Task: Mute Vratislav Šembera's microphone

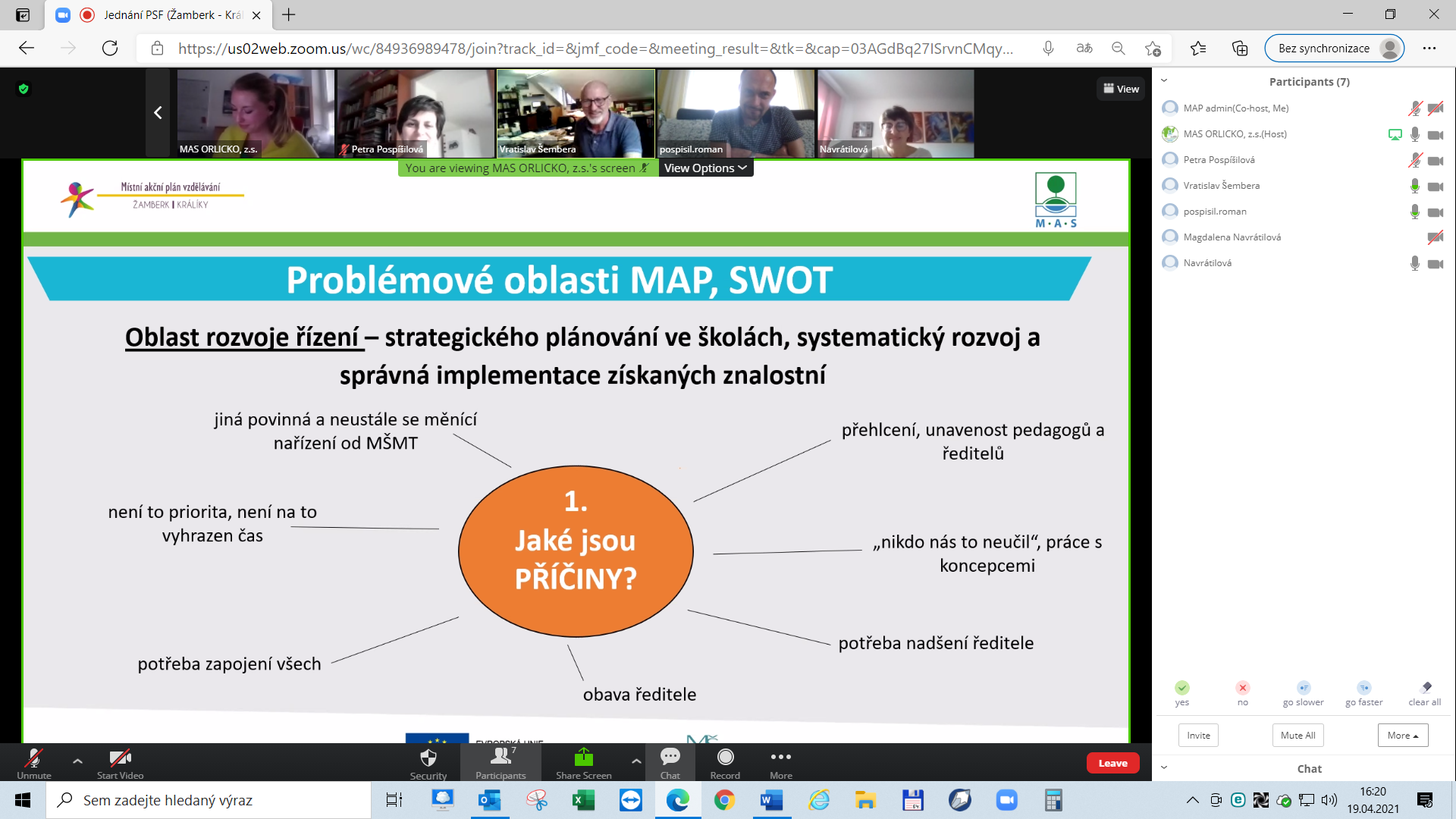Action: click(x=1414, y=186)
